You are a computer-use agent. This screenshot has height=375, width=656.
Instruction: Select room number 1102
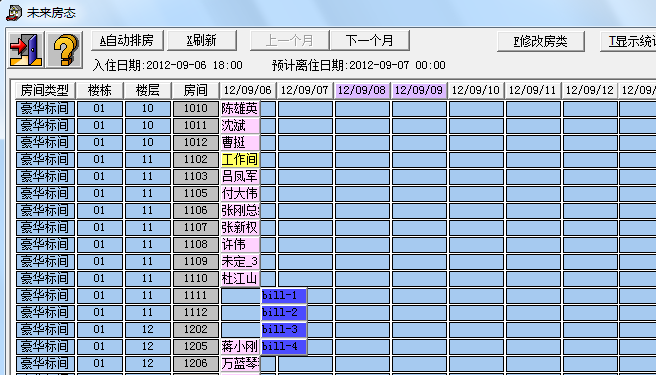click(x=196, y=159)
